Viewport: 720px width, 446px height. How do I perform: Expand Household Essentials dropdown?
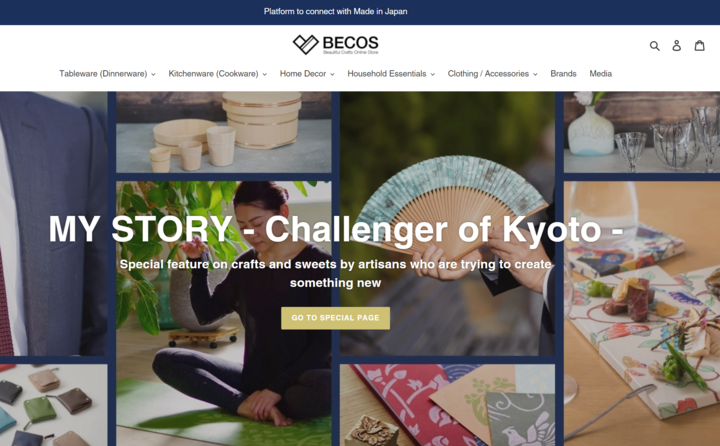(391, 73)
